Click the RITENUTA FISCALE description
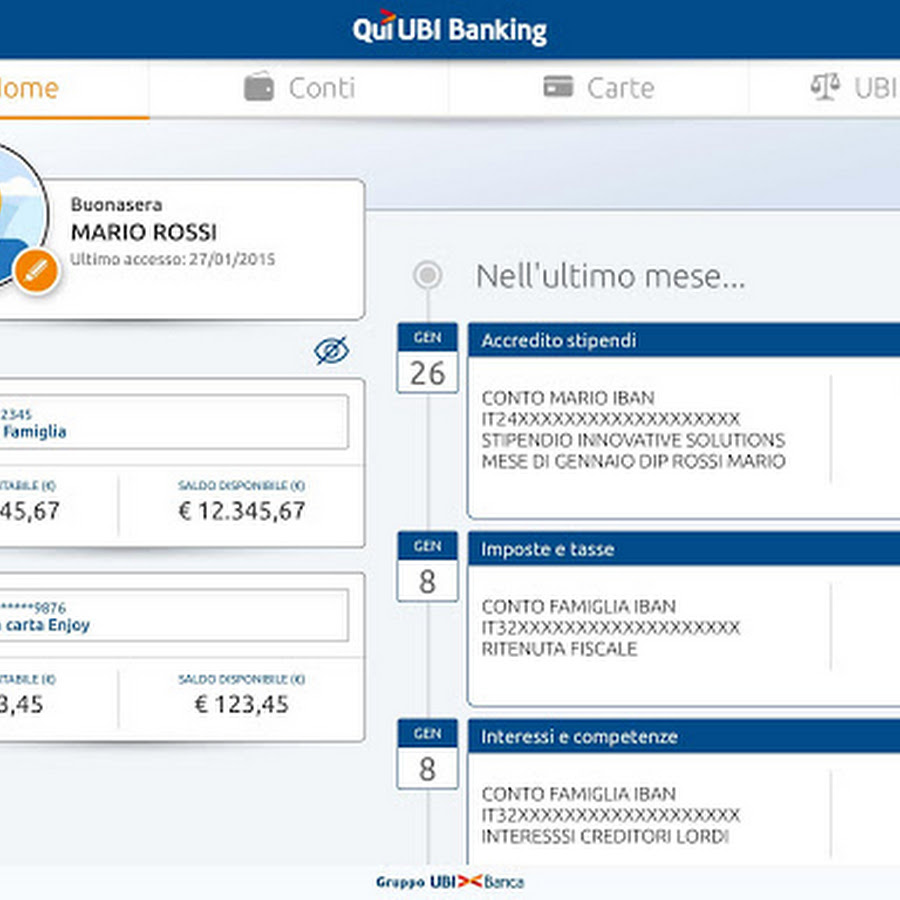 coord(560,649)
